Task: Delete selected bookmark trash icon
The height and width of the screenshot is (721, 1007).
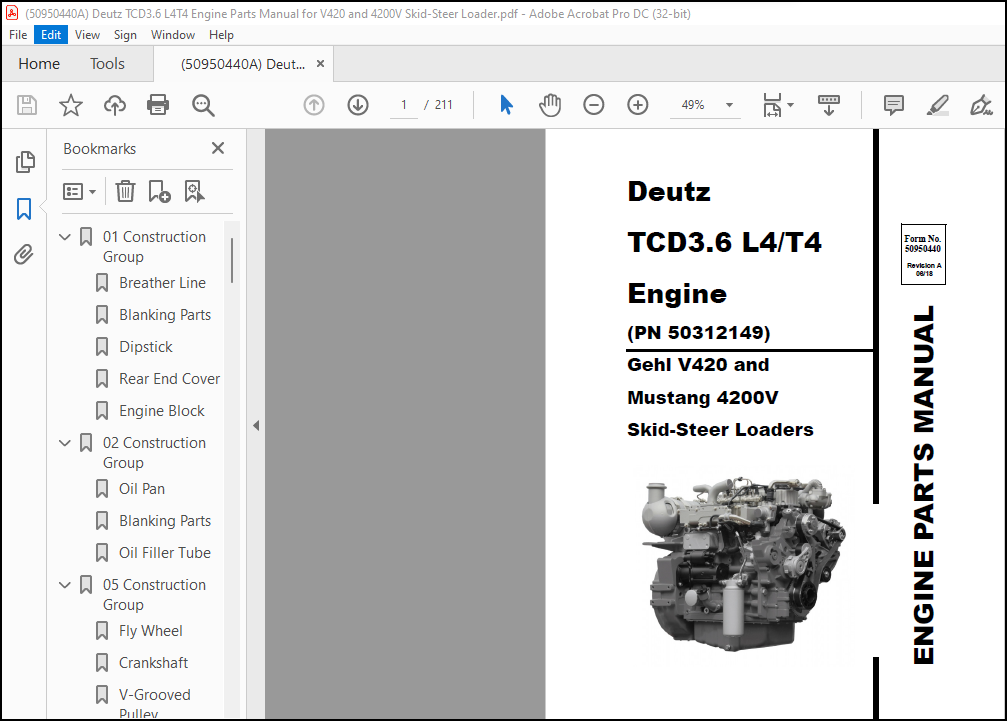Action: point(125,191)
